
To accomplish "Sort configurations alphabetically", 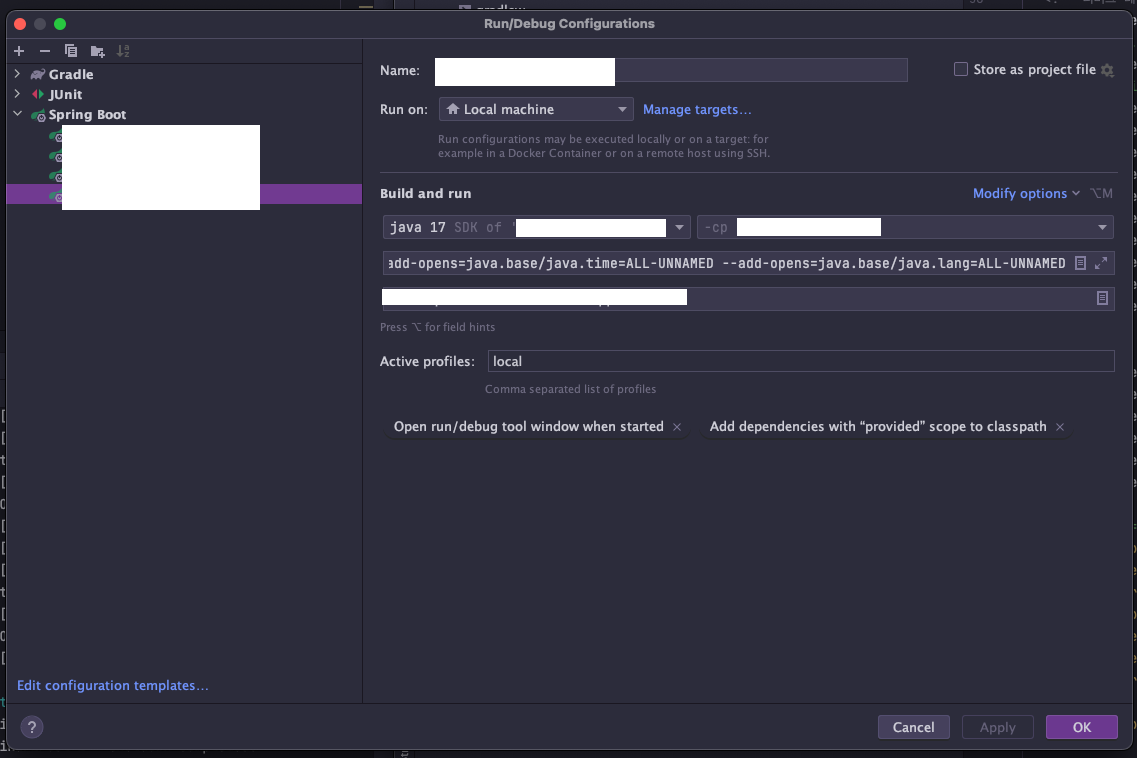I will point(123,50).
